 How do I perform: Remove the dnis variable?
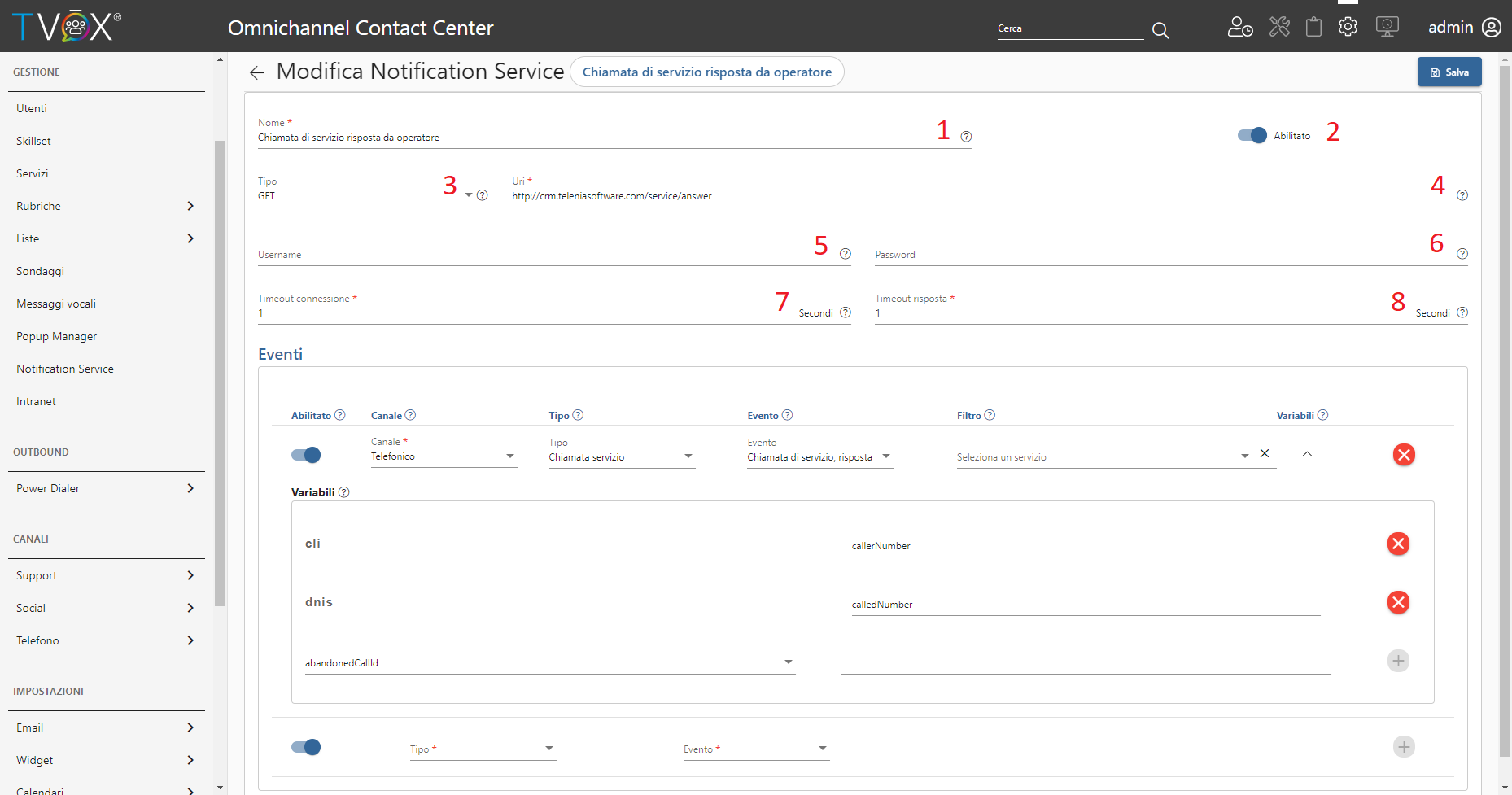coord(1398,602)
